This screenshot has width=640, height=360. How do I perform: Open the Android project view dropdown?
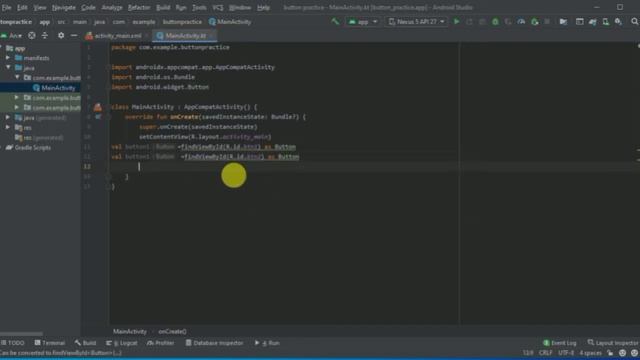11,36
